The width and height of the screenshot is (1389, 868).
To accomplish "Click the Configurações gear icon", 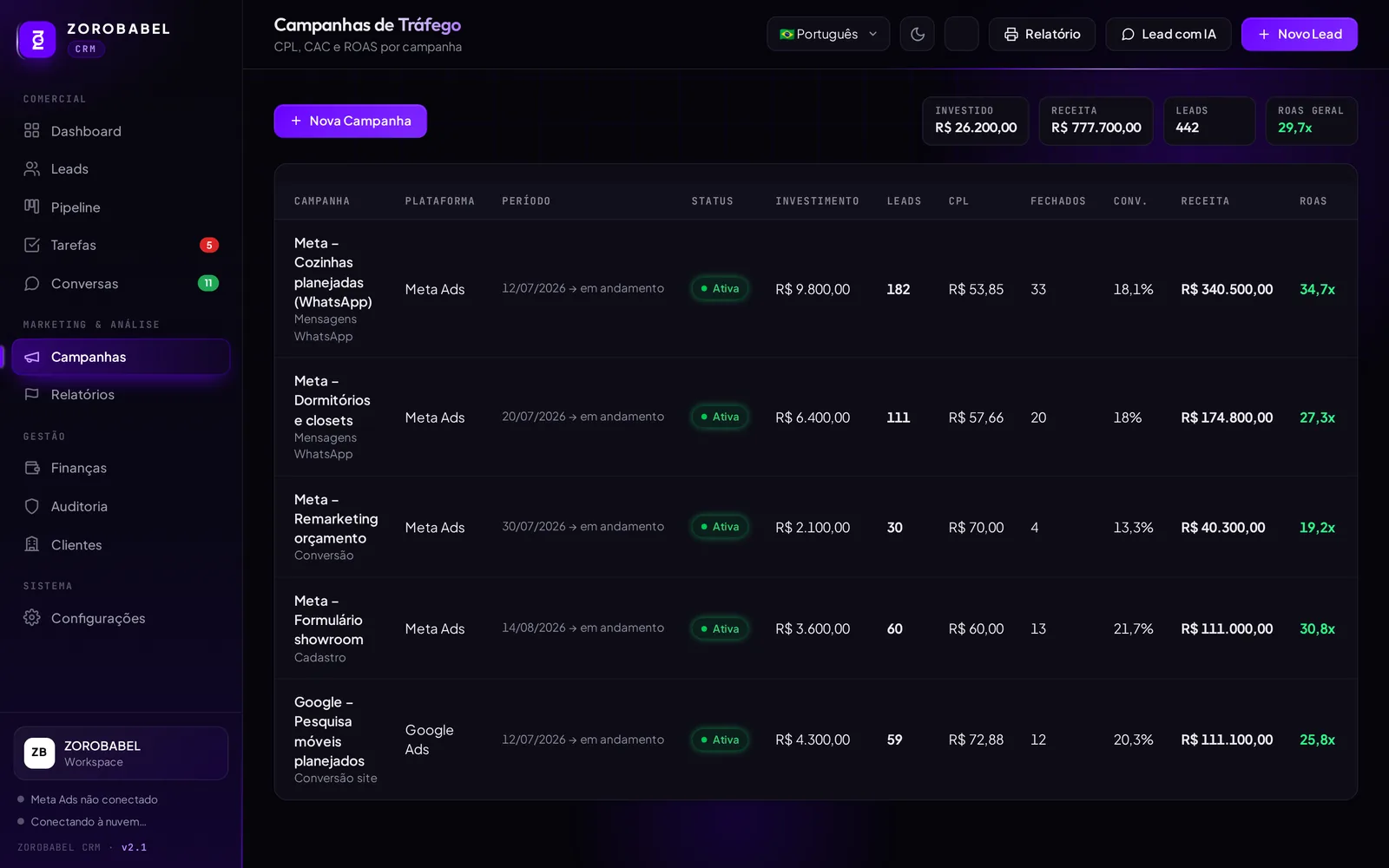I will pos(32,617).
